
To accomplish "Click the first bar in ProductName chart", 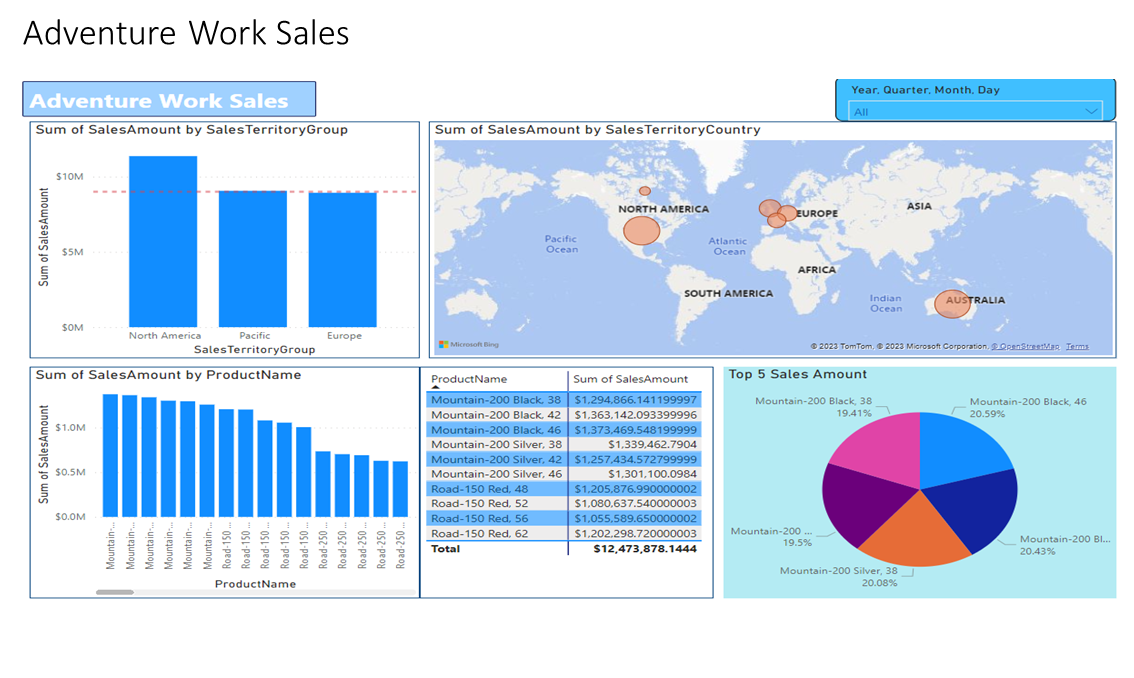I will (x=110, y=455).
